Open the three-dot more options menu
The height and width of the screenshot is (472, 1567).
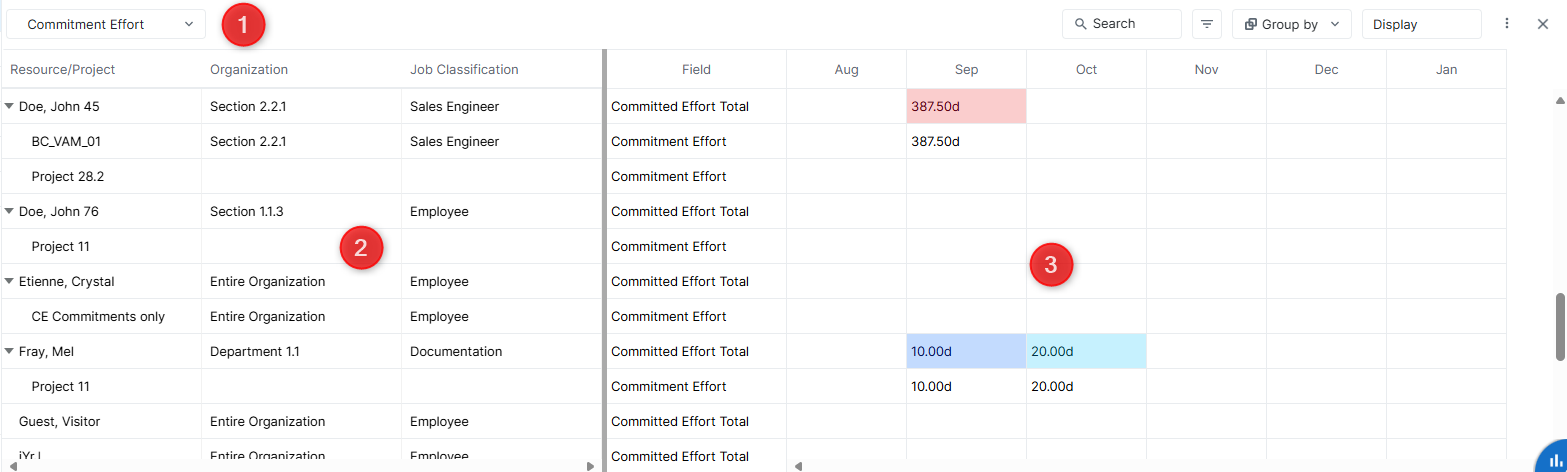click(1507, 24)
